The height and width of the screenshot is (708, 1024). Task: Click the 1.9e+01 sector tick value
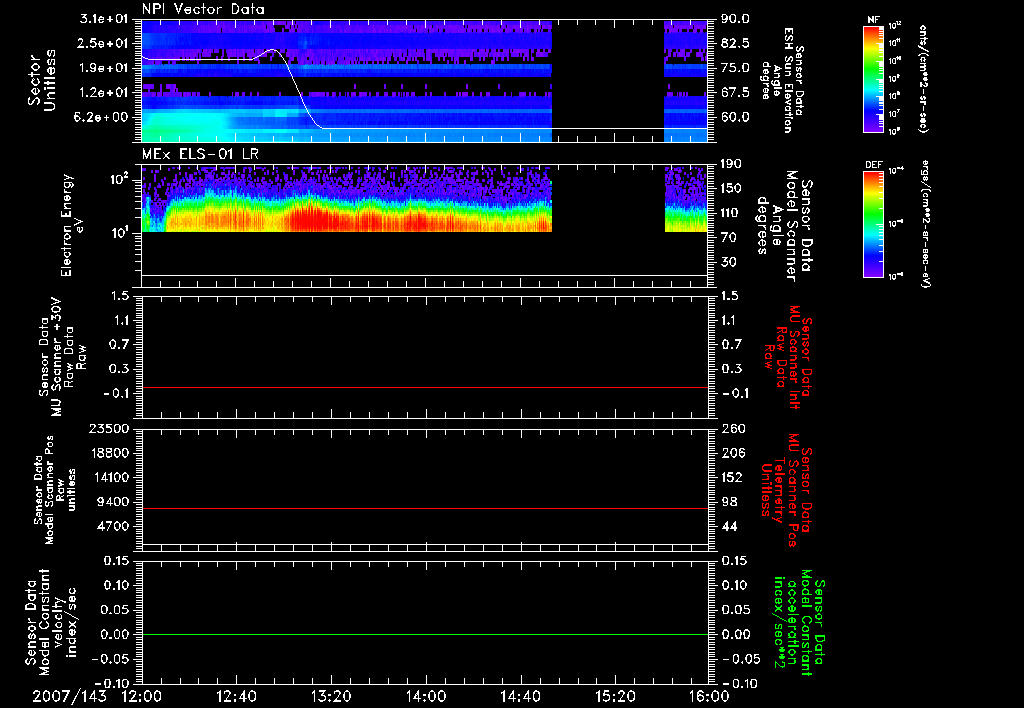coord(104,68)
